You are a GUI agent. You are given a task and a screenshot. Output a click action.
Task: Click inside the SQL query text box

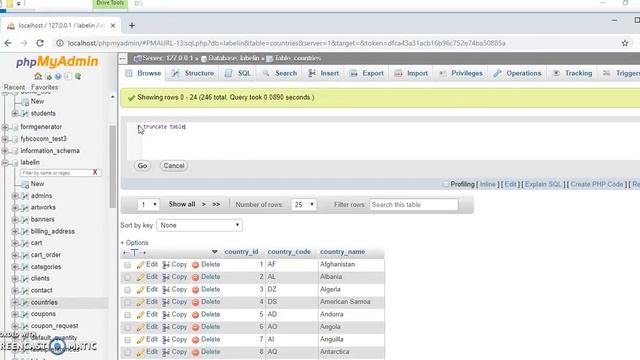click(x=384, y=140)
